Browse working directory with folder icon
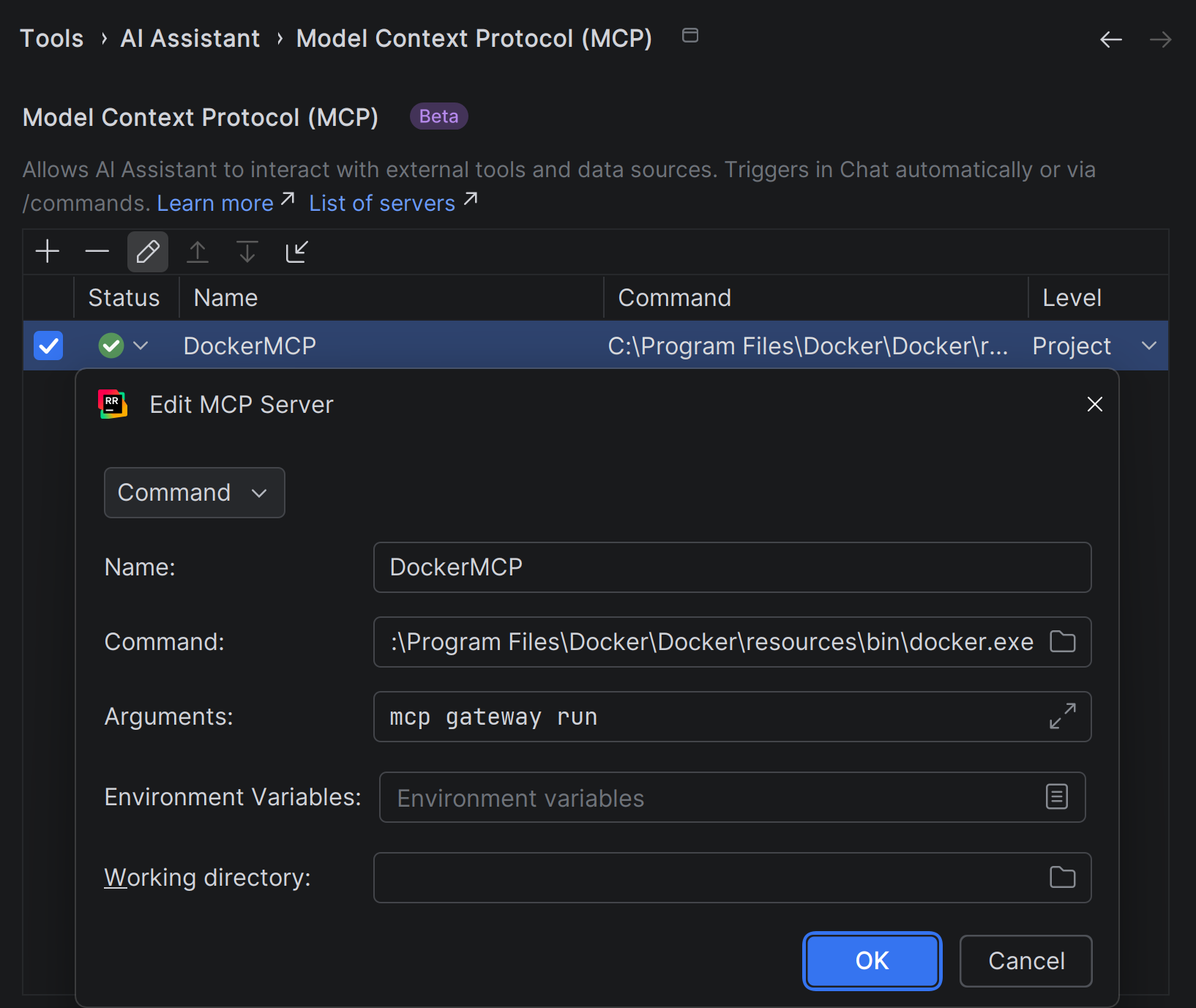Image resolution: width=1196 pixels, height=1008 pixels. (1063, 877)
